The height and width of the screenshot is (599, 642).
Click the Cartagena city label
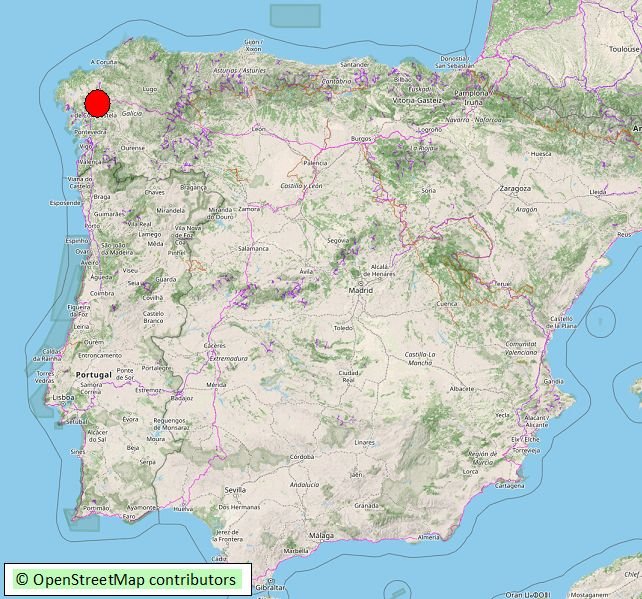pos(510,486)
